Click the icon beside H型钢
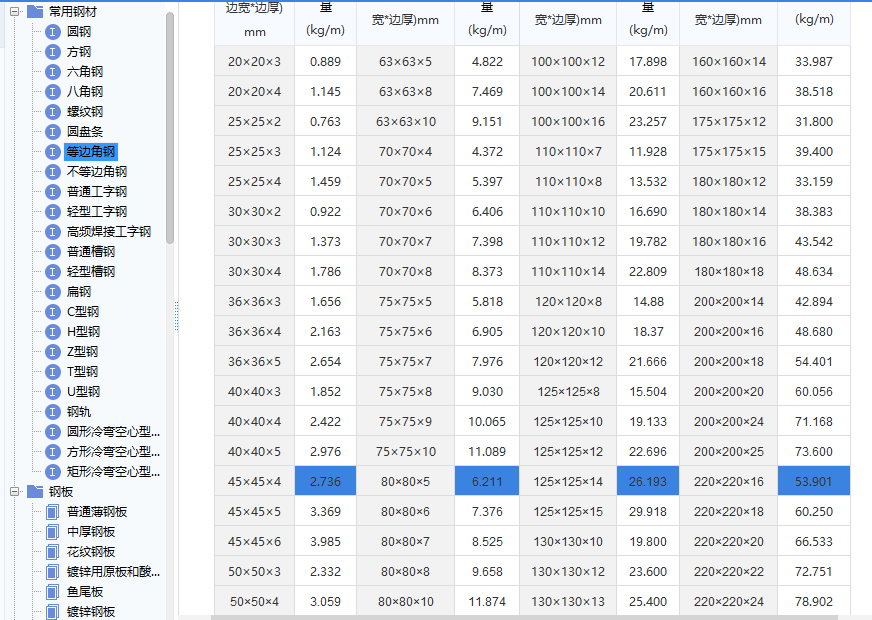Viewport: 872px width, 620px height. click(52, 332)
